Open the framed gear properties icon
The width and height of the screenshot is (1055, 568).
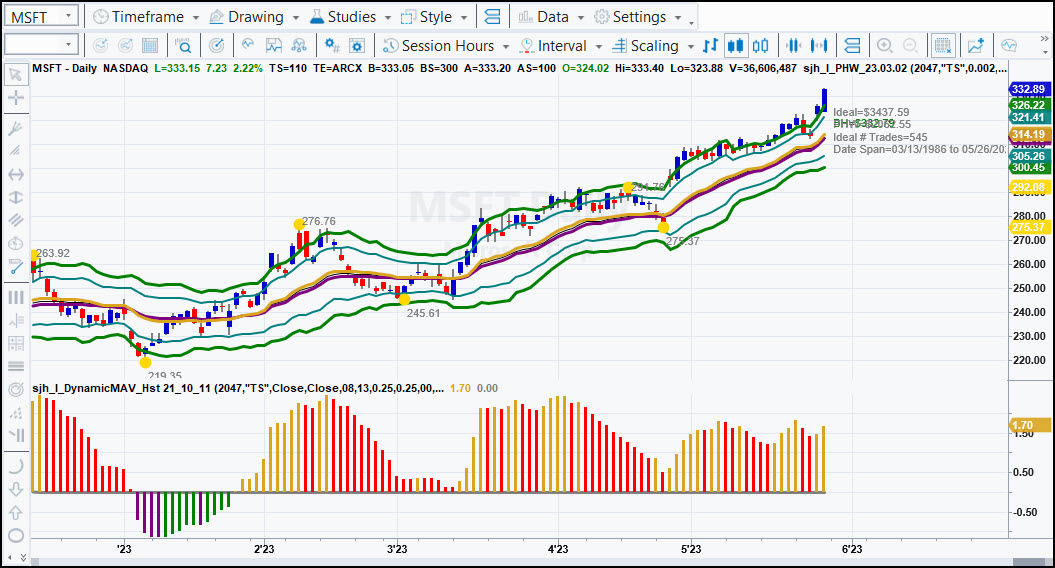pyautogui.click(x=357, y=46)
